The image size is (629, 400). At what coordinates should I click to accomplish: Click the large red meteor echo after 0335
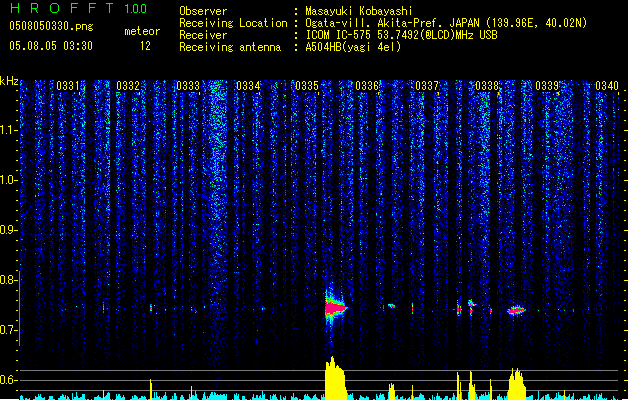coord(334,308)
